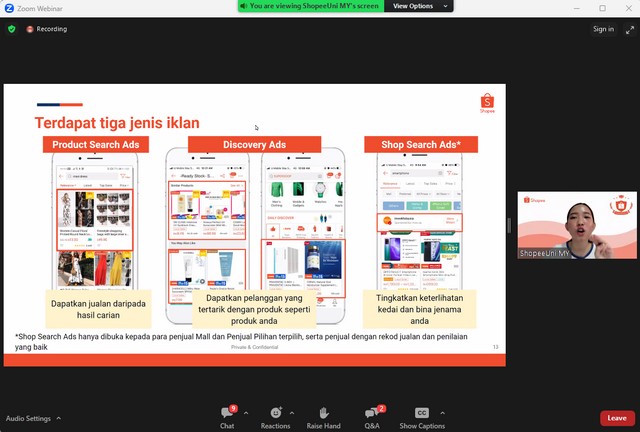Toggle Show Captions
Screen dimensions: 640x432
[x=422, y=414]
